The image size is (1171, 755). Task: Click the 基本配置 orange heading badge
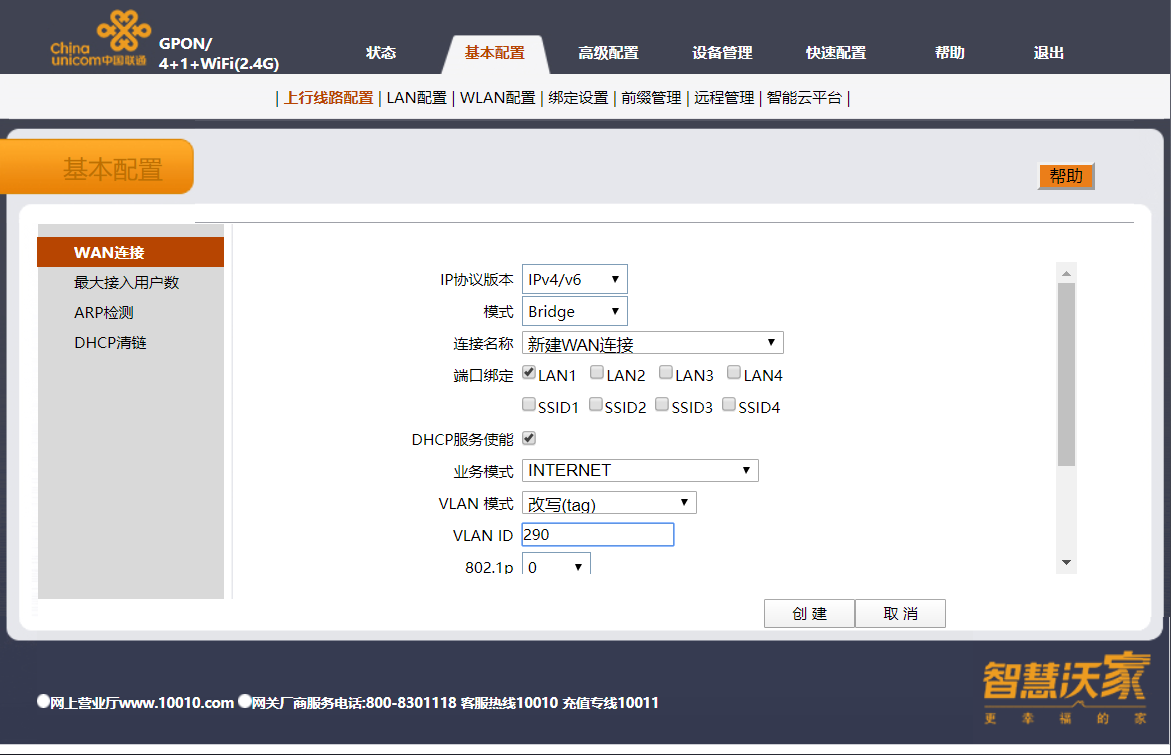(x=97, y=167)
